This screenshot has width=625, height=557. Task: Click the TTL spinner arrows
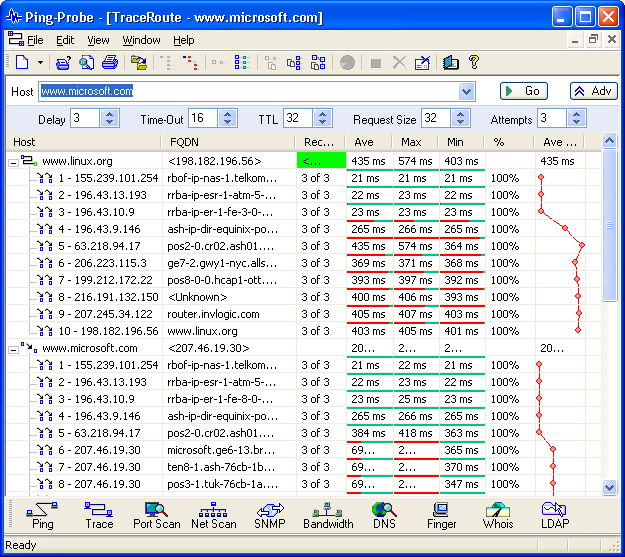pos(322,118)
